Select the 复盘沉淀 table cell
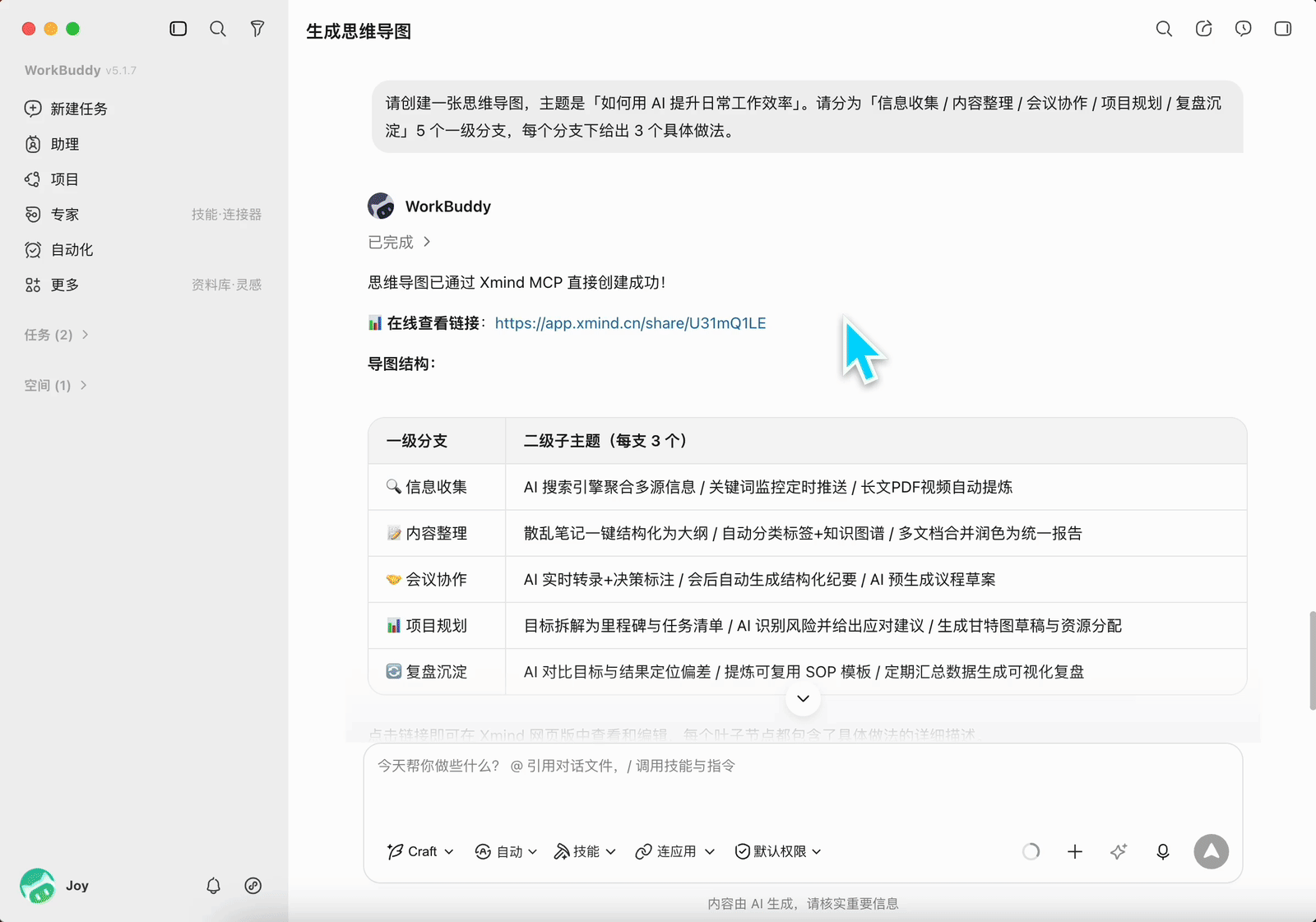 [437, 671]
